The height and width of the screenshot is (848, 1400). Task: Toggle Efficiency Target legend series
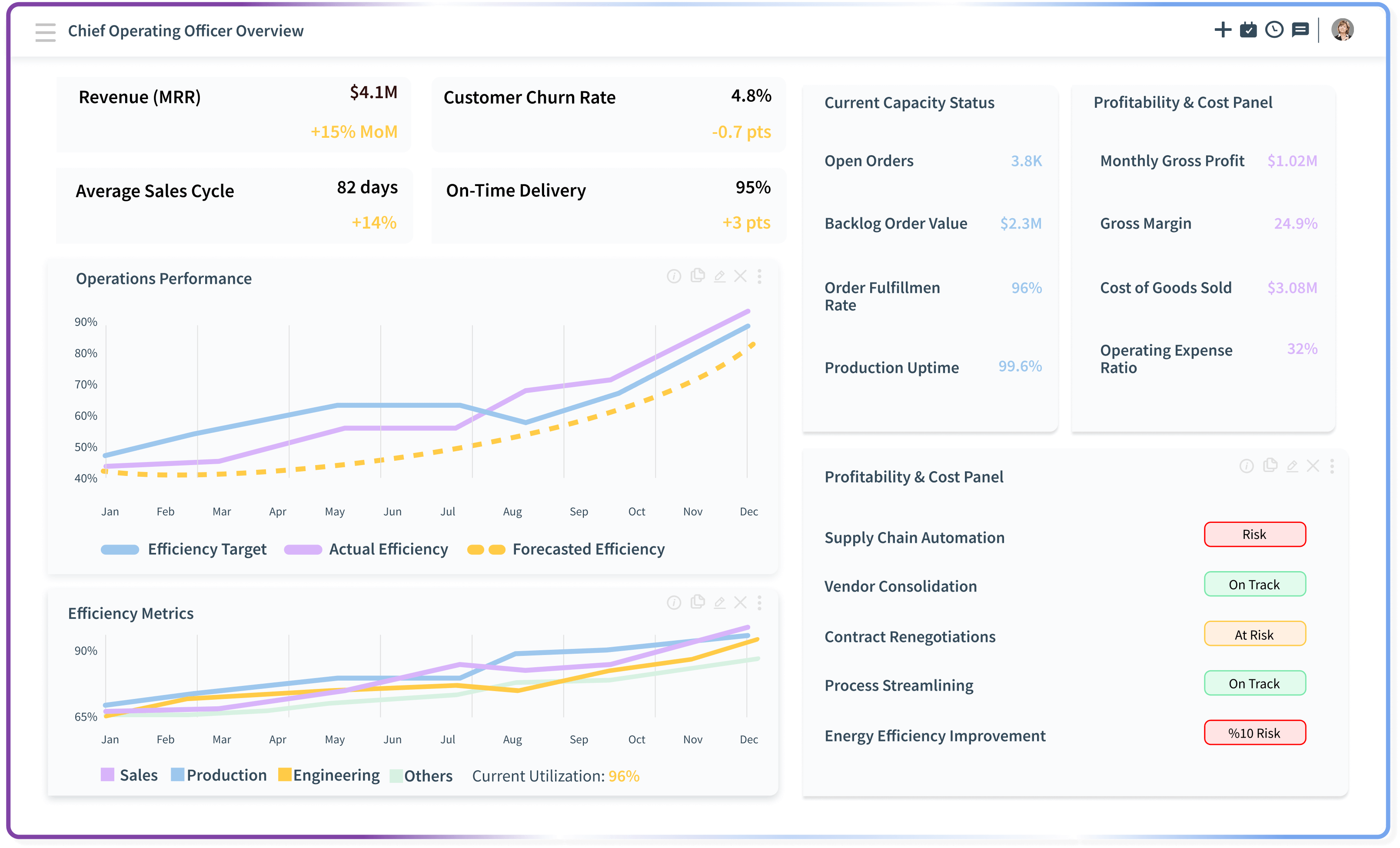(183, 549)
